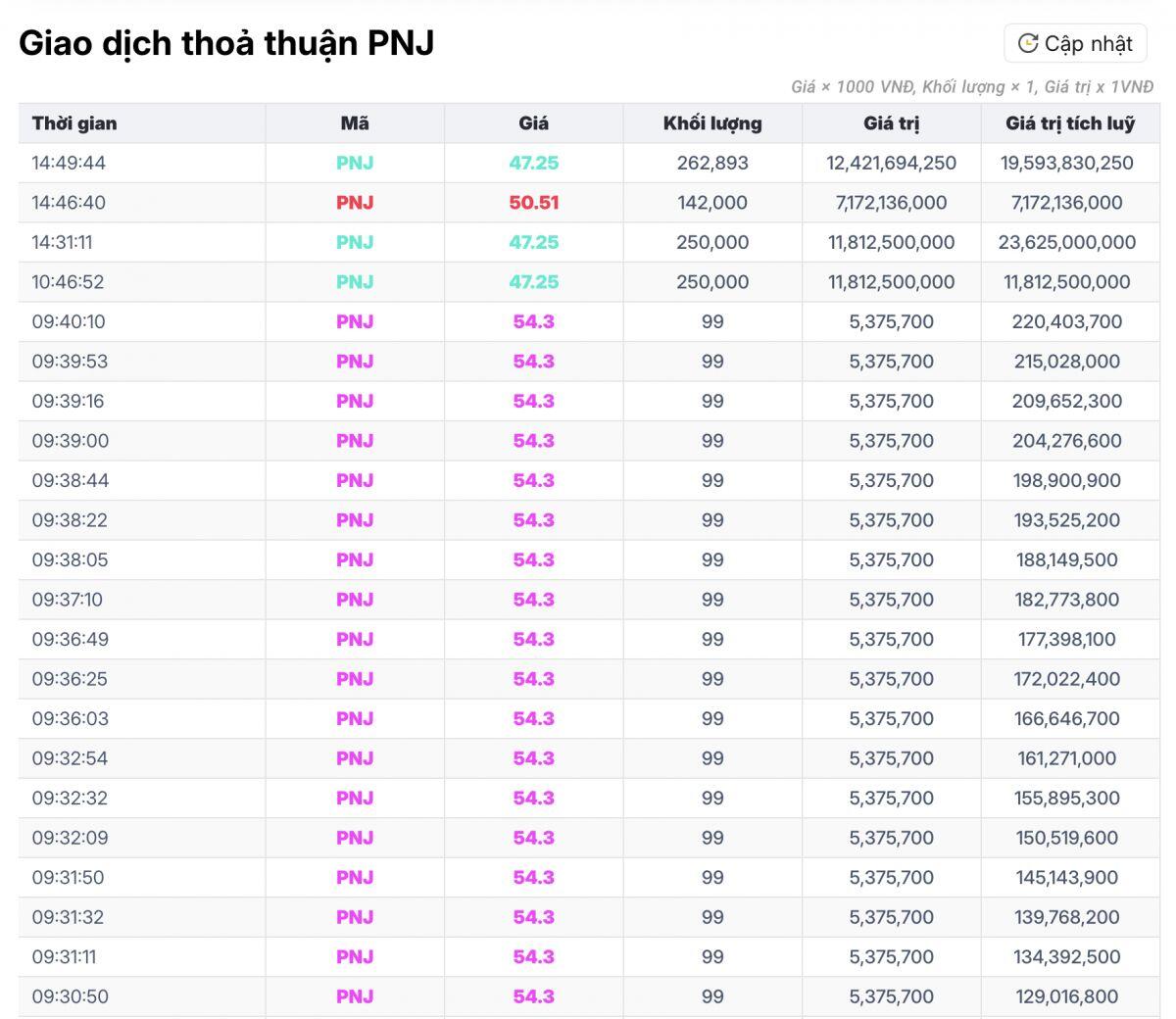Image resolution: width=1176 pixels, height=1019 pixels.
Task: Select the volume 142,000
Action: pyautogui.click(x=712, y=203)
